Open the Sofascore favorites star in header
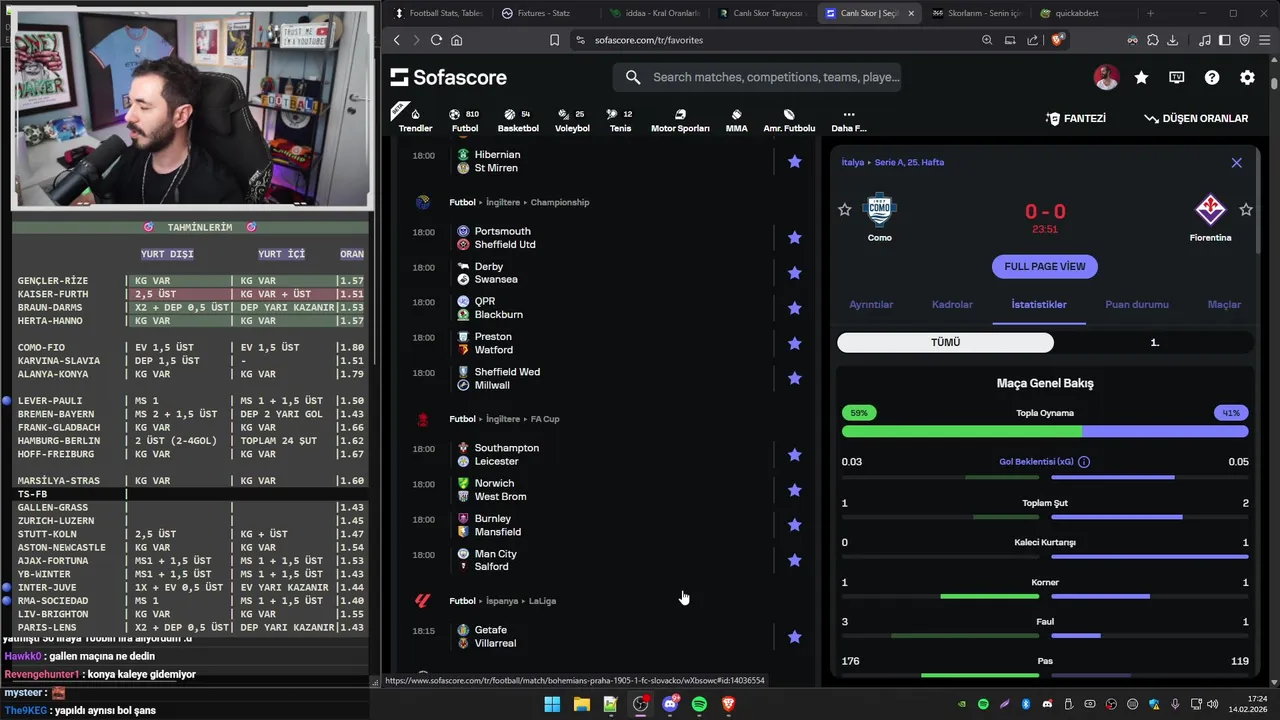 click(x=1141, y=77)
